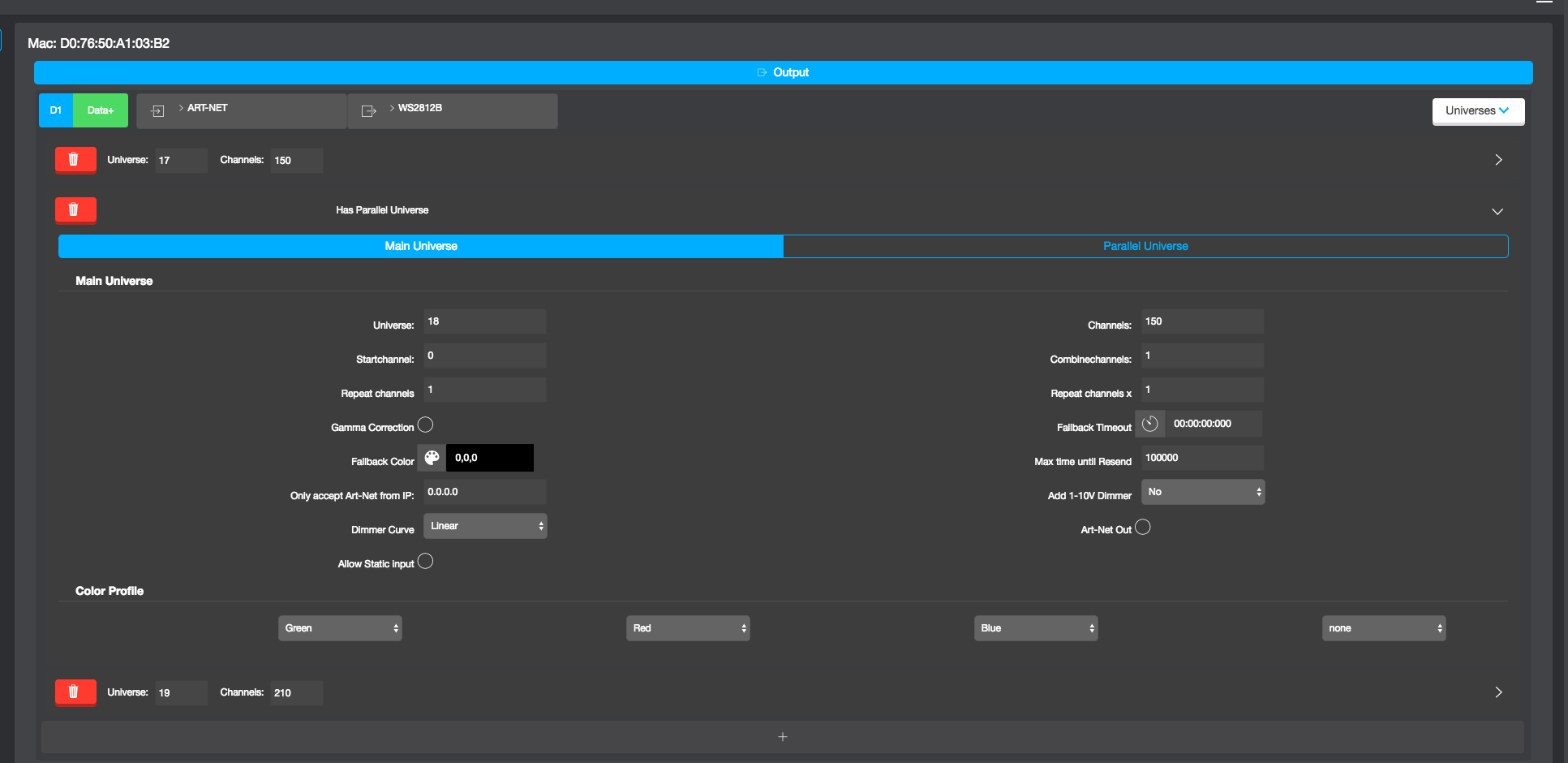The width and height of the screenshot is (1568, 763).
Task: Click the black 0,0,0 fallback color swatch
Action: pyautogui.click(x=490, y=458)
